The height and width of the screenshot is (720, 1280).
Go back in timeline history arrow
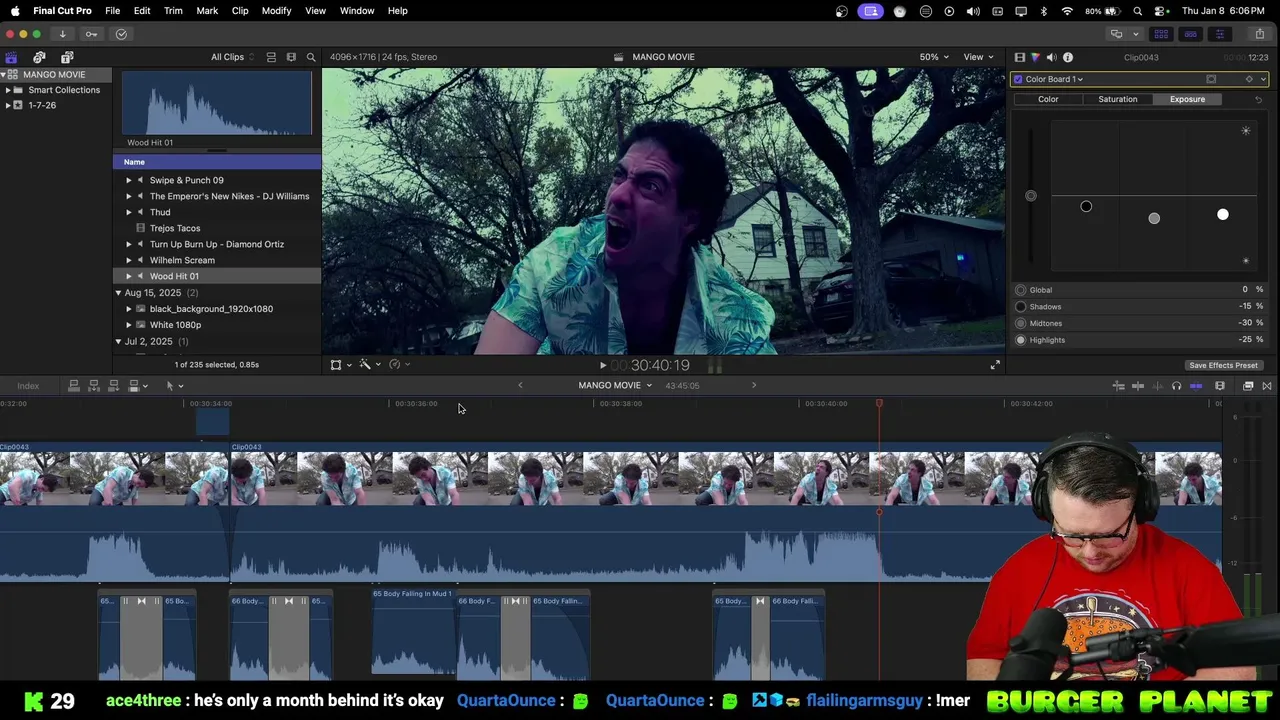click(x=520, y=386)
